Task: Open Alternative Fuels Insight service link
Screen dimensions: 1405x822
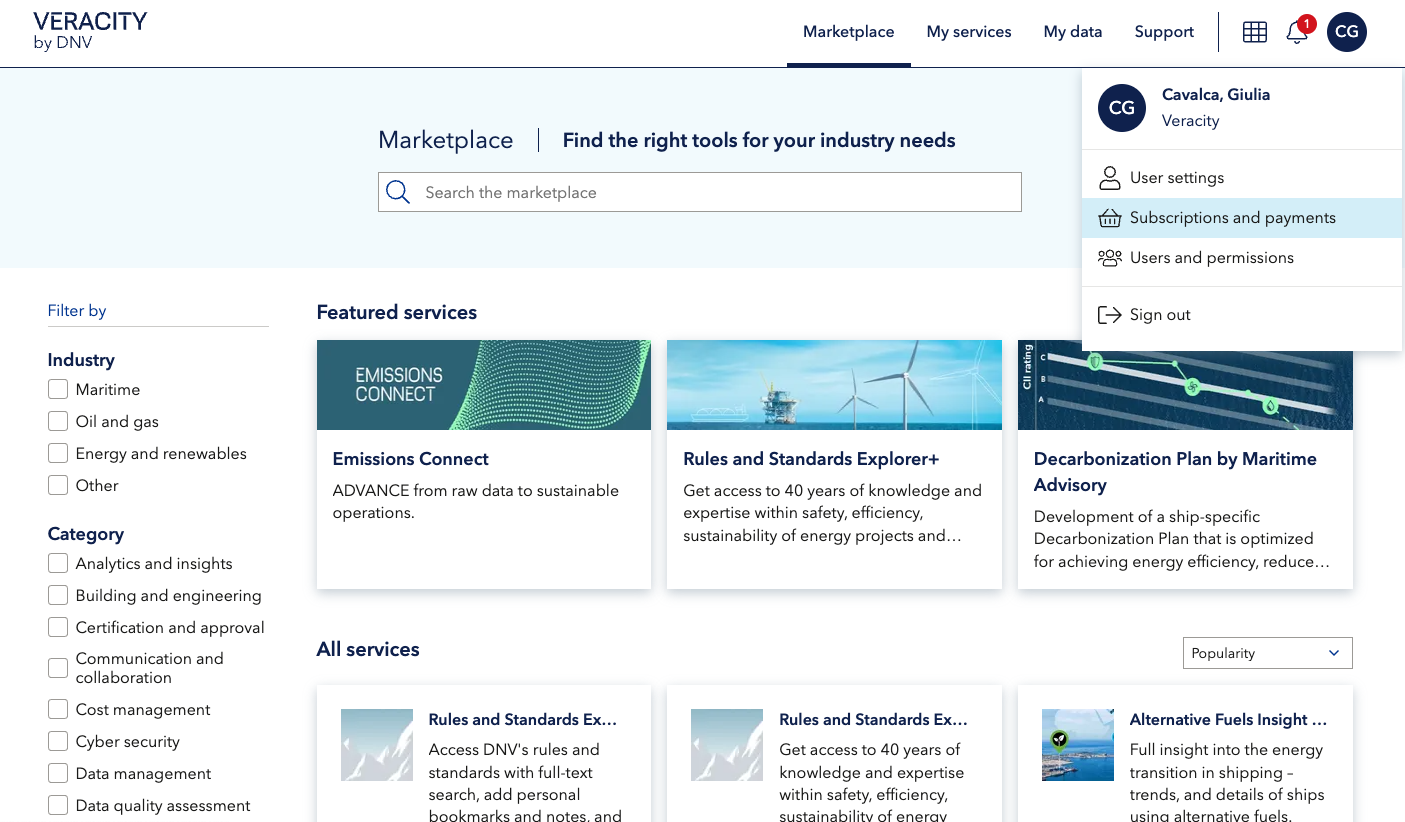Action: point(1228,720)
